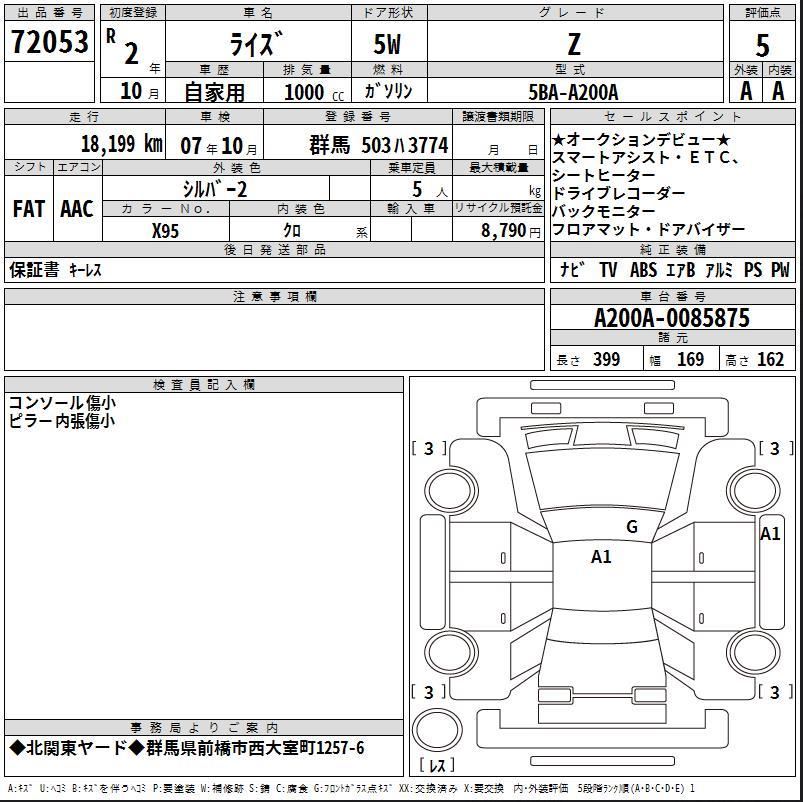Select the grade value Z

574,44
